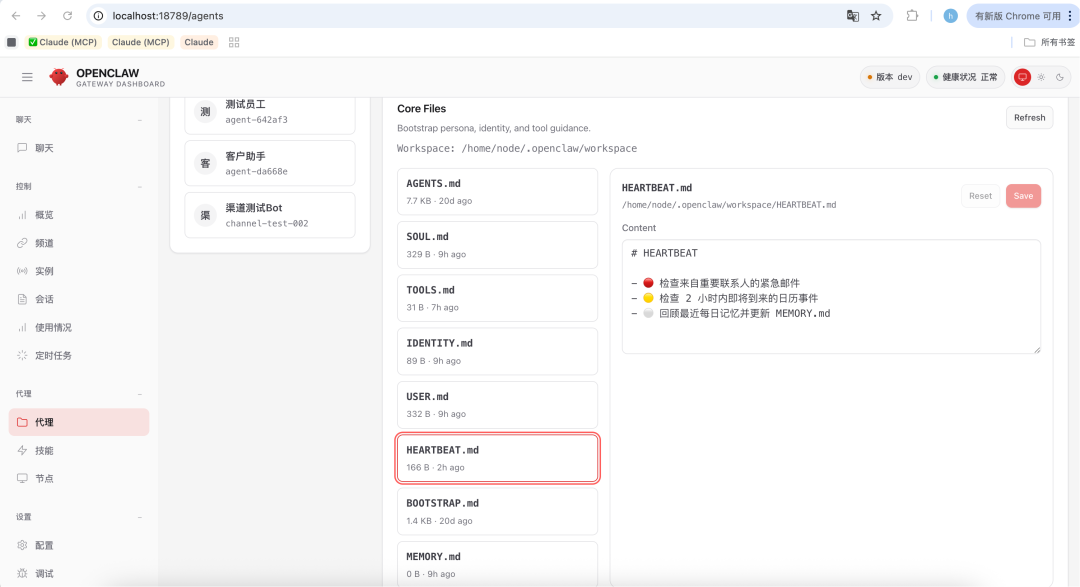Viewport: 1080px width, 587px height.
Task: Open 实例 instances page
Action: (79, 271)
